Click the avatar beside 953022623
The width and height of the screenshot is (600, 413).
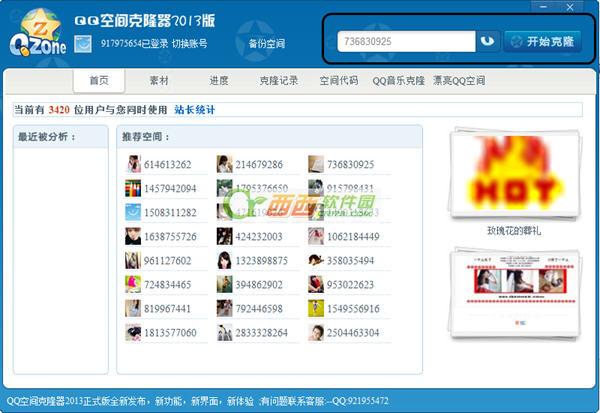click(316, 284)
